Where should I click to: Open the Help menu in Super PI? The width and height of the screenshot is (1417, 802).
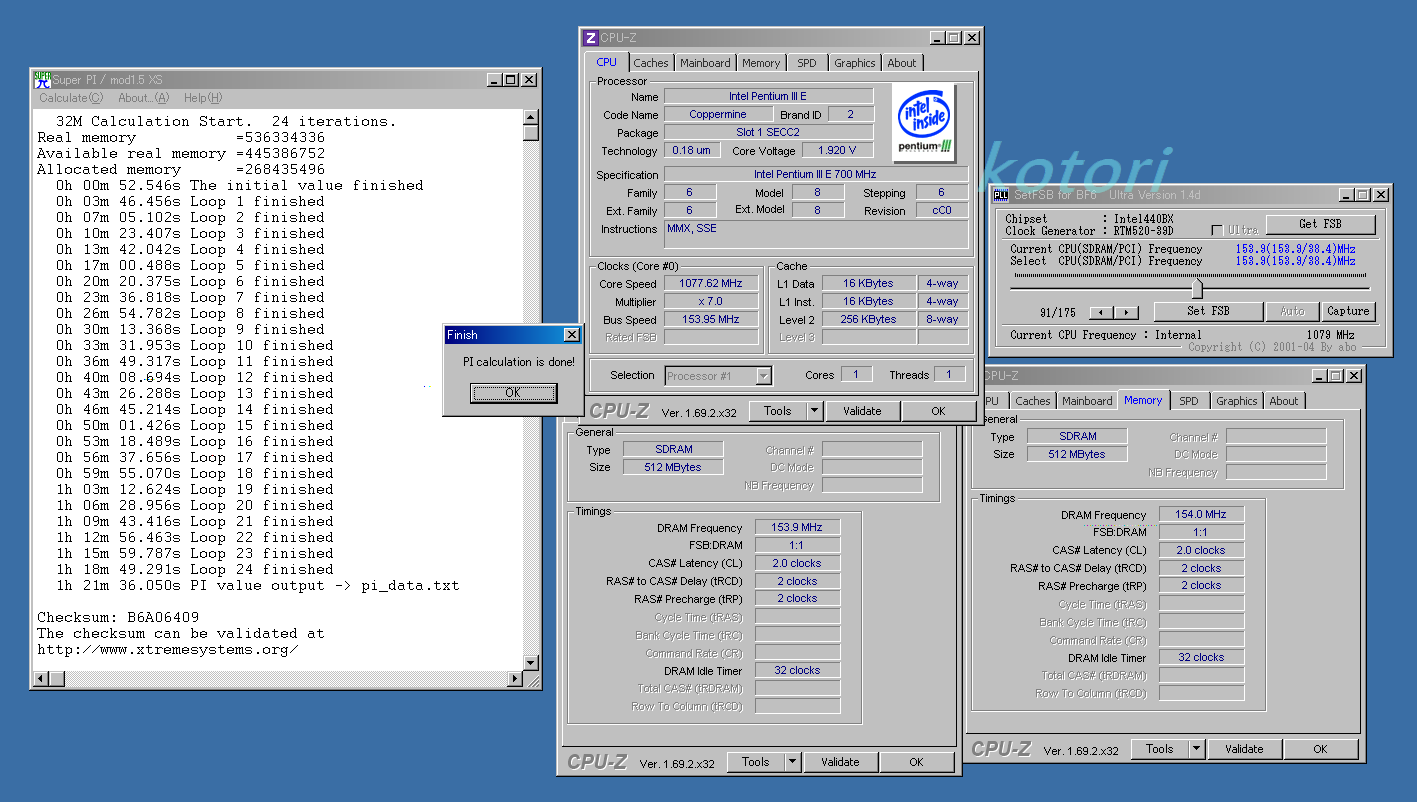tap(202, 98)
